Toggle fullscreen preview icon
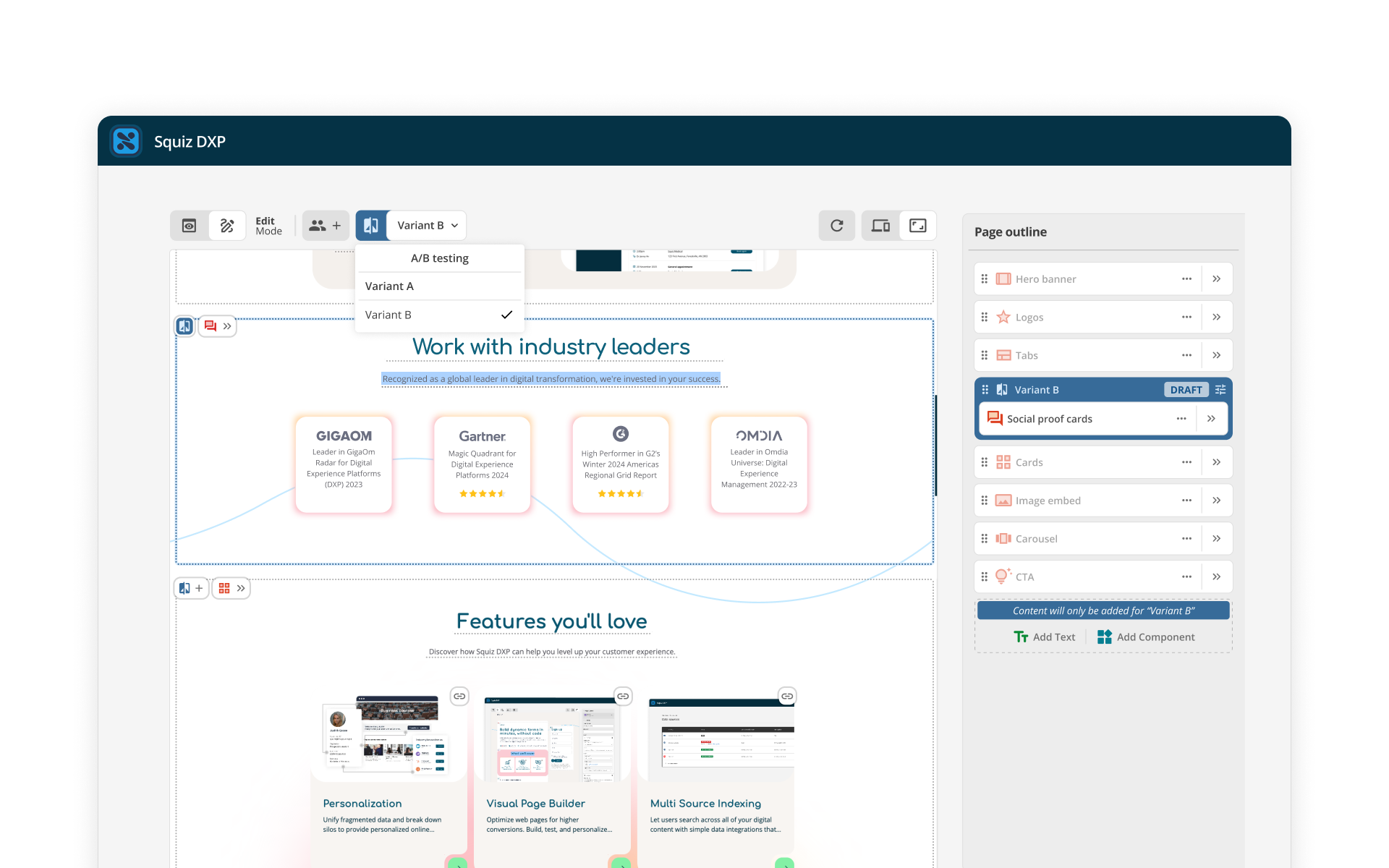Image resolution: width=1389 pixels, height=868 pixels. 917,226
